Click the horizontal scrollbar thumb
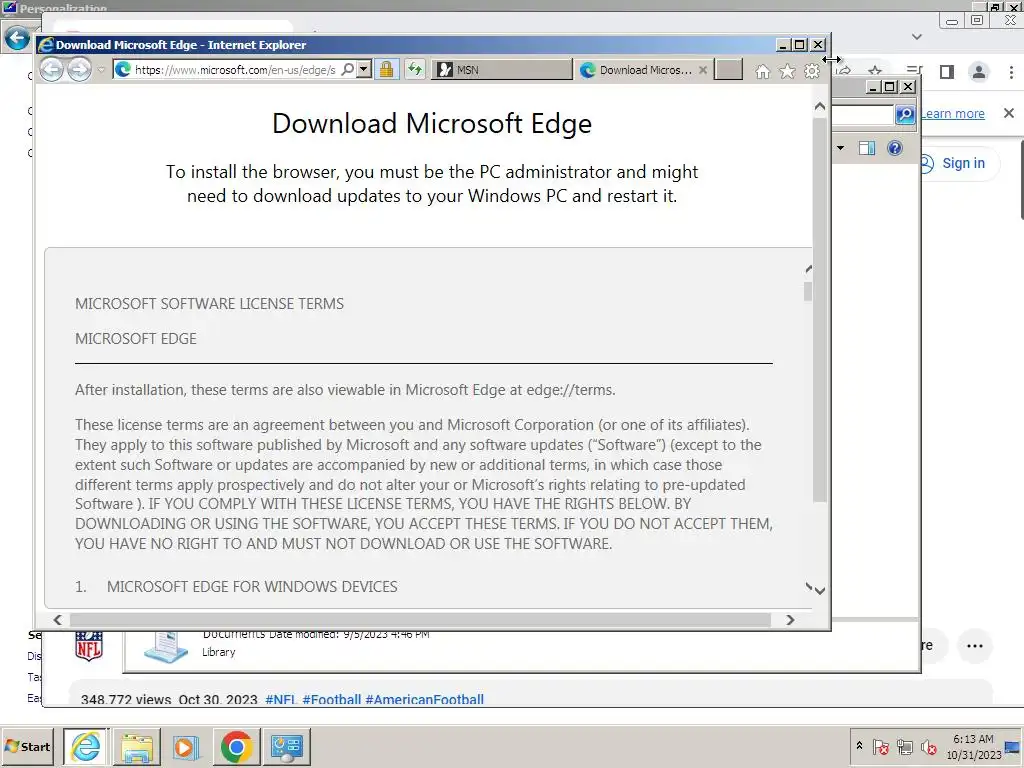Screen dimensions: 1024x768 tap(420, 619)
